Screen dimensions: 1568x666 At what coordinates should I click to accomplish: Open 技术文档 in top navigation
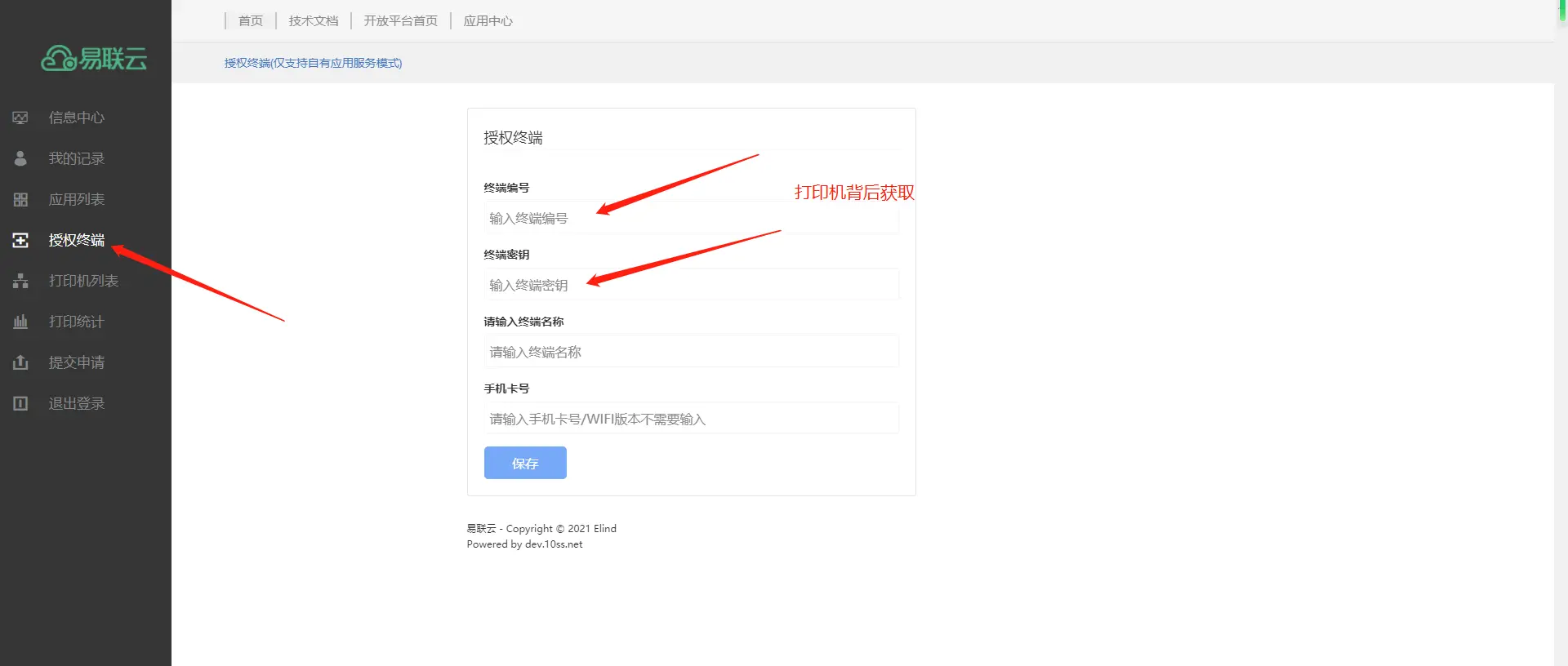(x=314, y=20)
